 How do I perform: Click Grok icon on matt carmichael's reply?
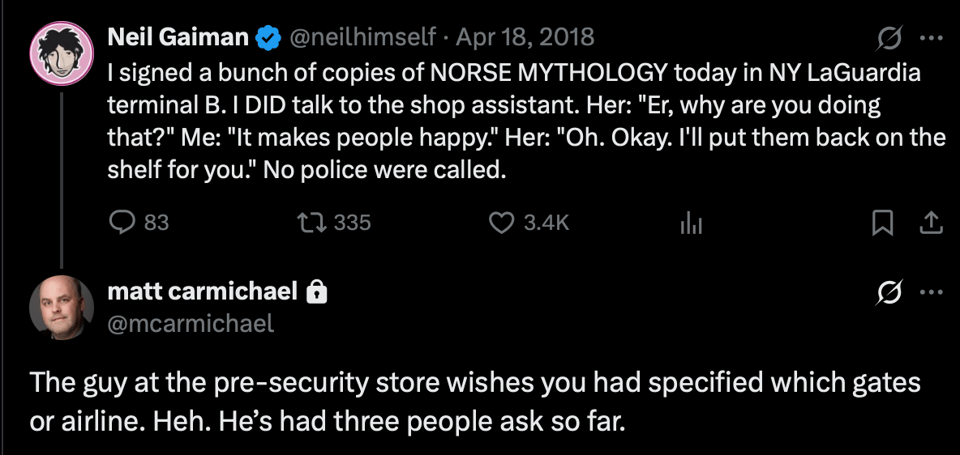(890, 293)
